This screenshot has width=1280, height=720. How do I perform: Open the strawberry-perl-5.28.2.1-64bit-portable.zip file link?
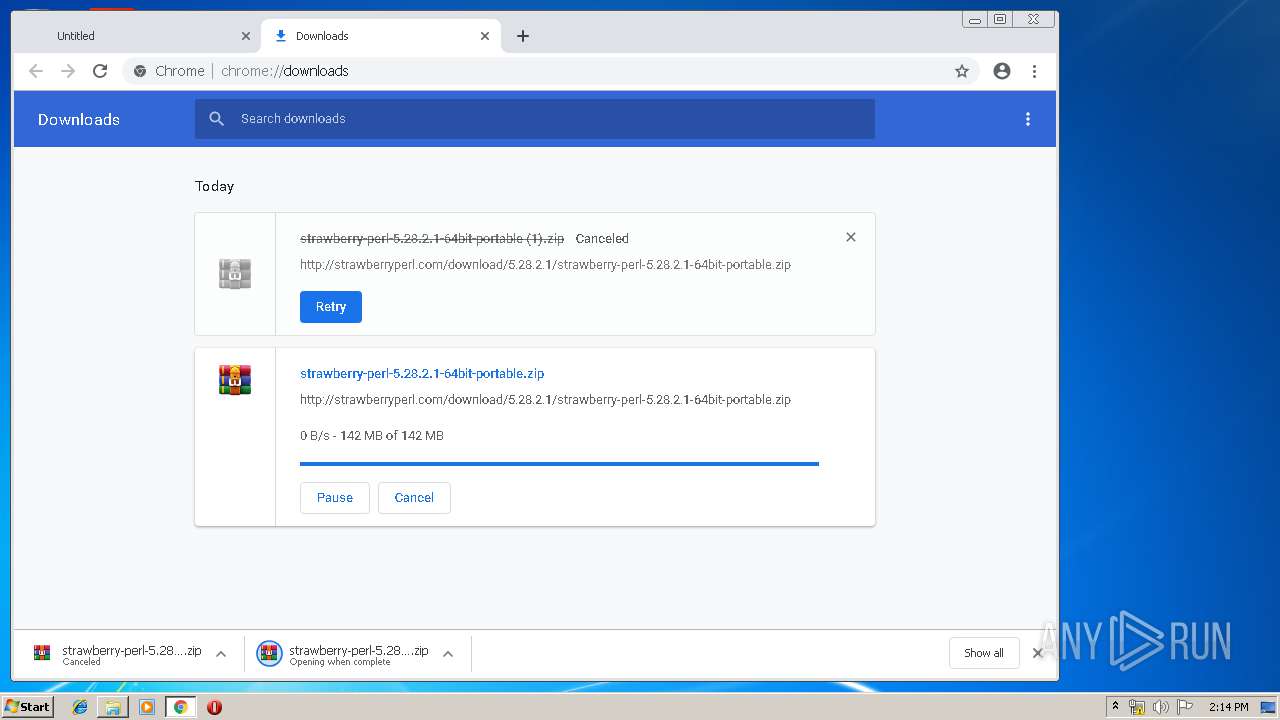coord(422,373)
